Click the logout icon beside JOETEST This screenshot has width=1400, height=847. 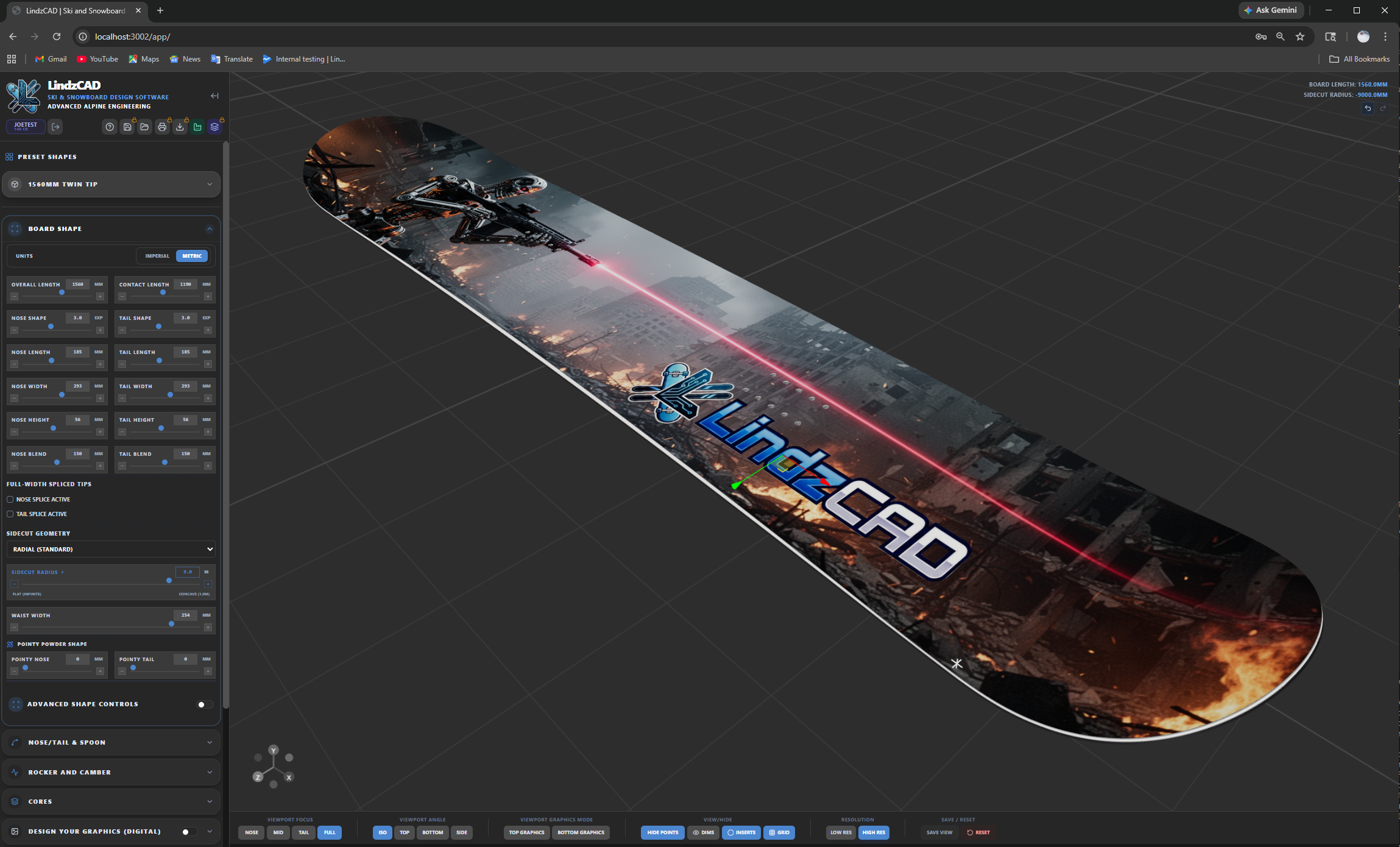pyautogui.click(x=55, y=127)
